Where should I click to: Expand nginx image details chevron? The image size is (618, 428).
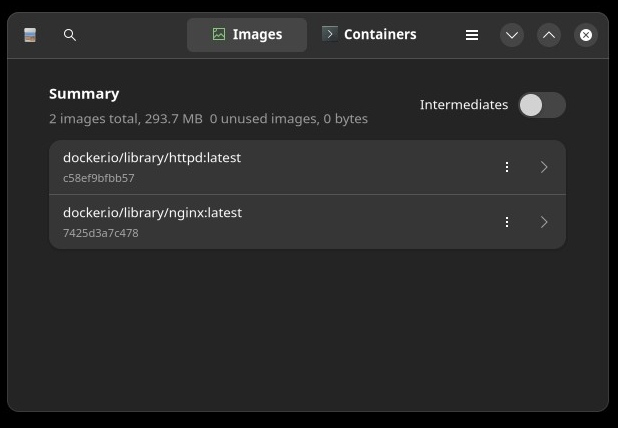(544, 222)
